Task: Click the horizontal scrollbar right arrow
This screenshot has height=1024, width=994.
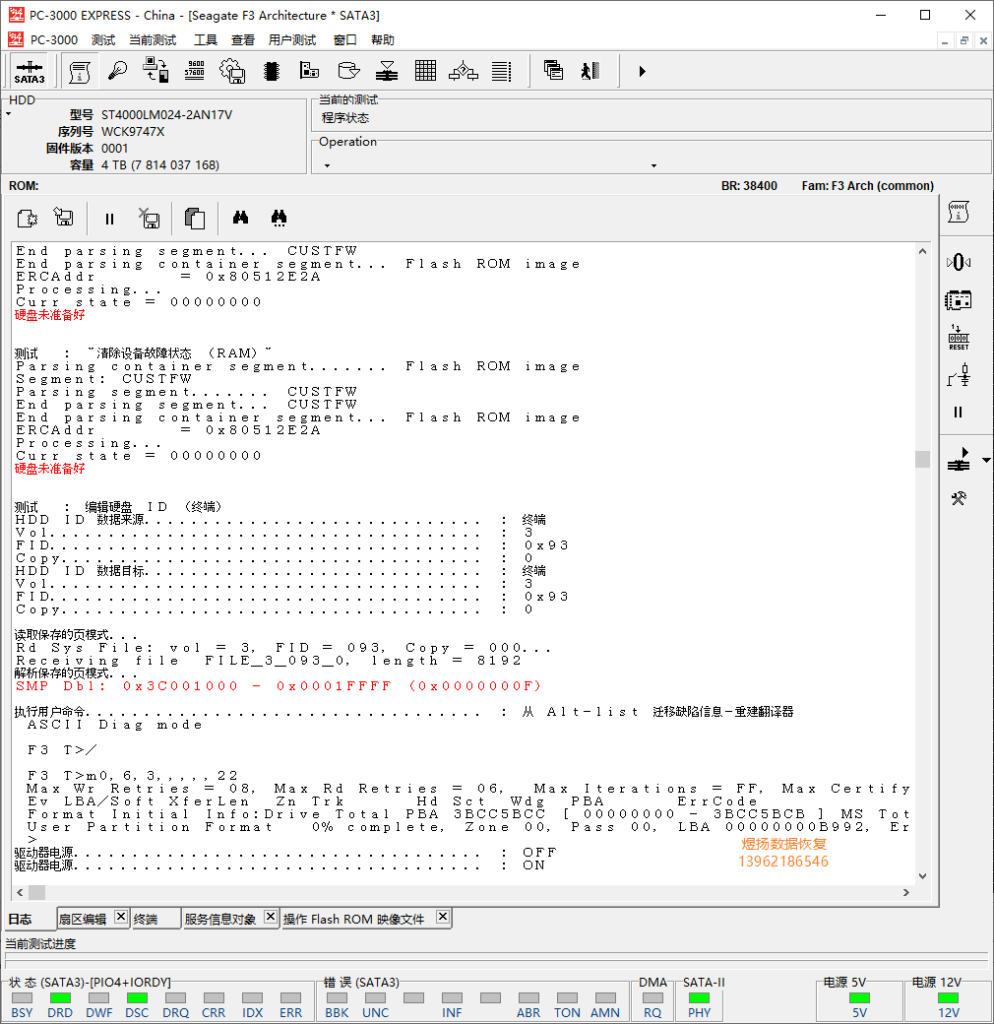Action: [x=906, y=892]
